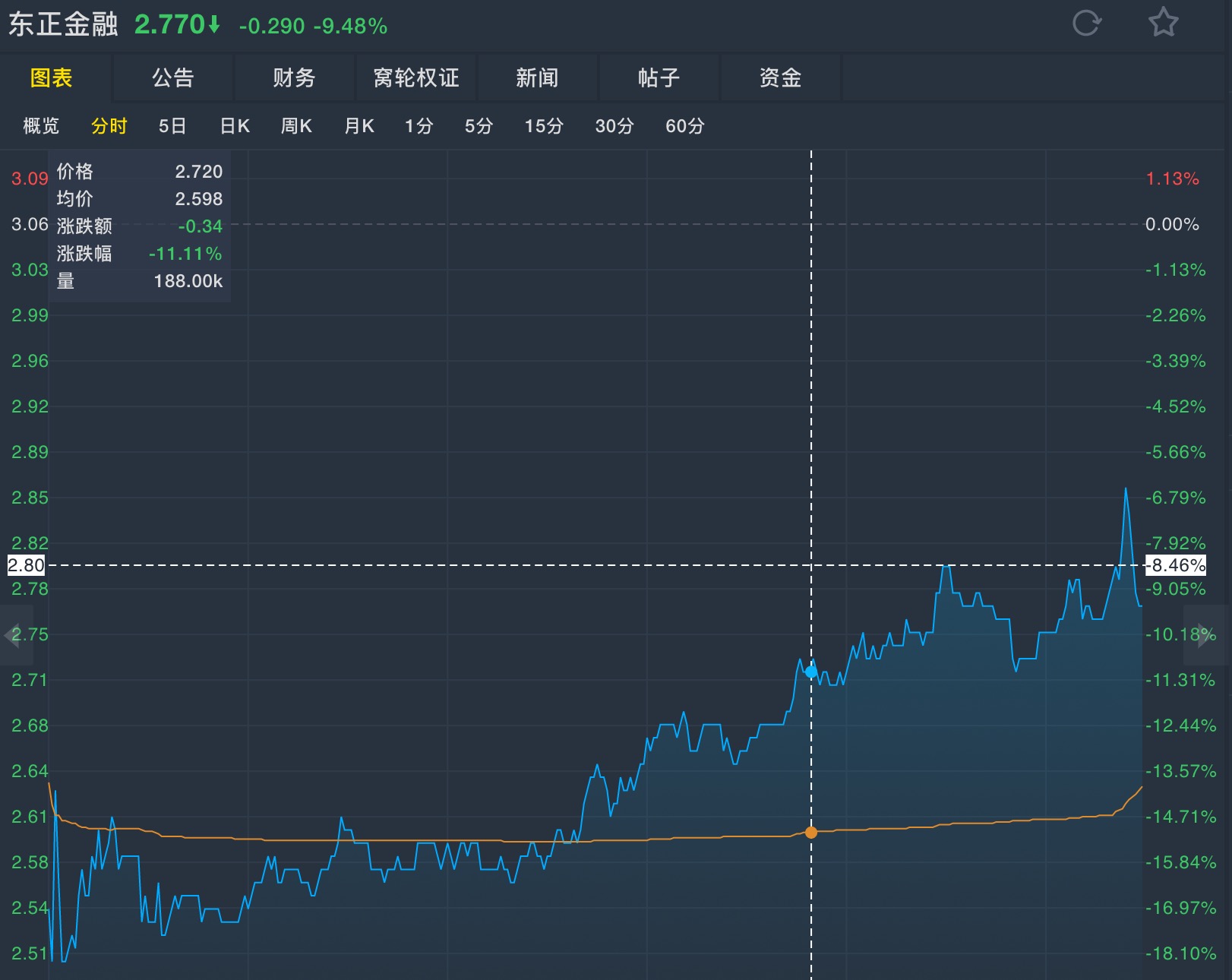Choose the 15分 interval chart
The height and width of the screenshot is (980, 1232).
pyautogui.click(x=544, y=126)
